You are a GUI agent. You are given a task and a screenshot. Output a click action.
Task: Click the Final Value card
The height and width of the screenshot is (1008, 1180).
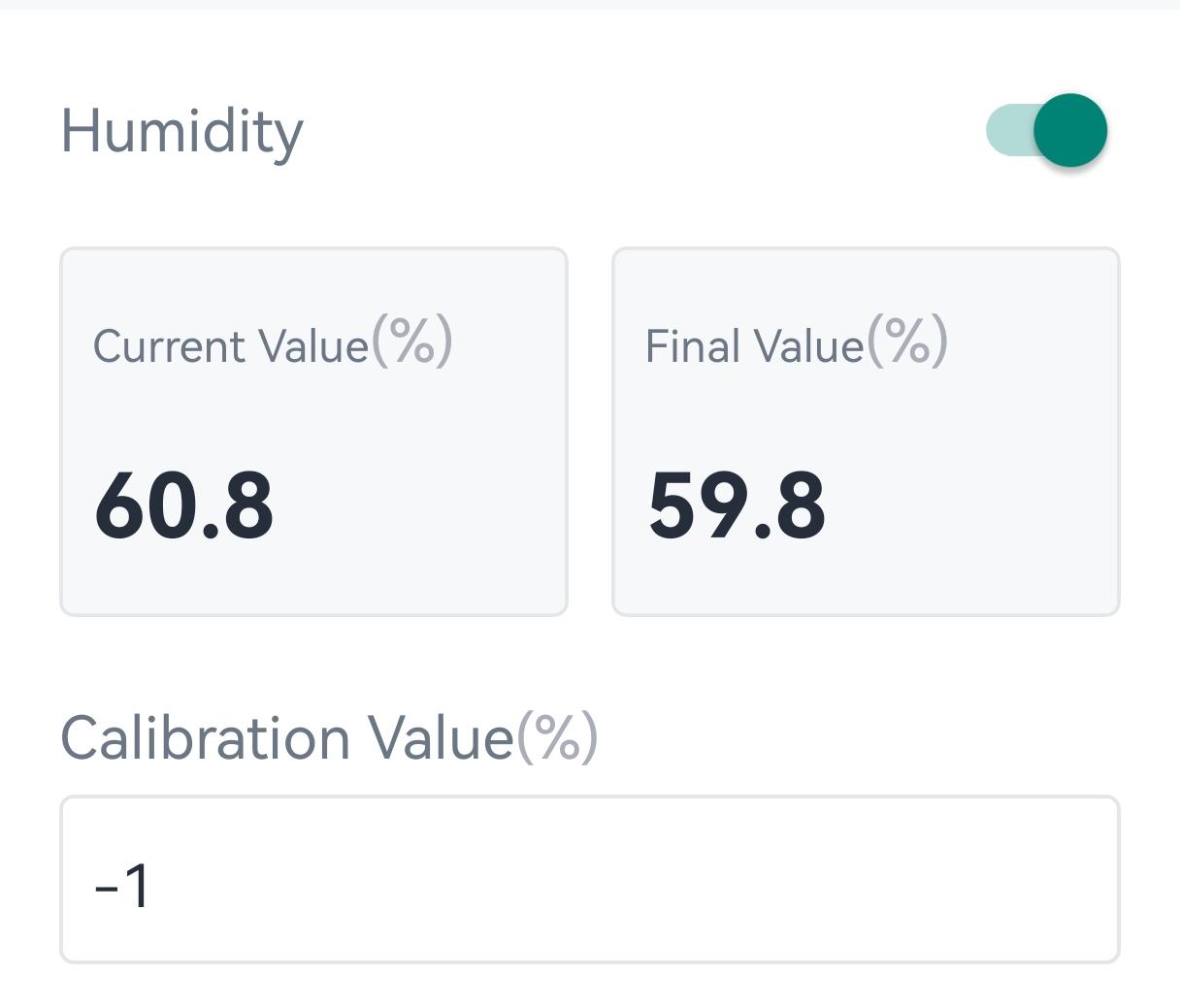[866, 432]
